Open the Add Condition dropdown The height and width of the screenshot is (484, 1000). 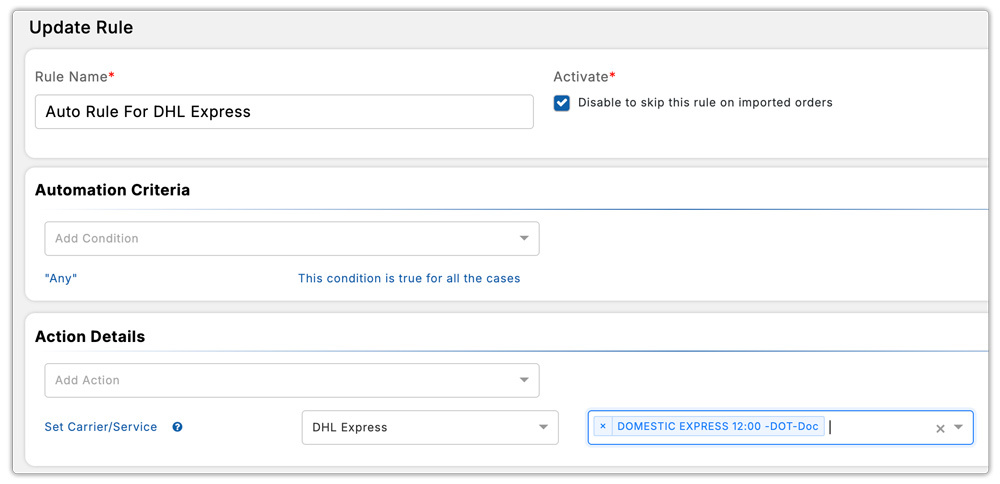pyautogui.click(x=292, y=238)
